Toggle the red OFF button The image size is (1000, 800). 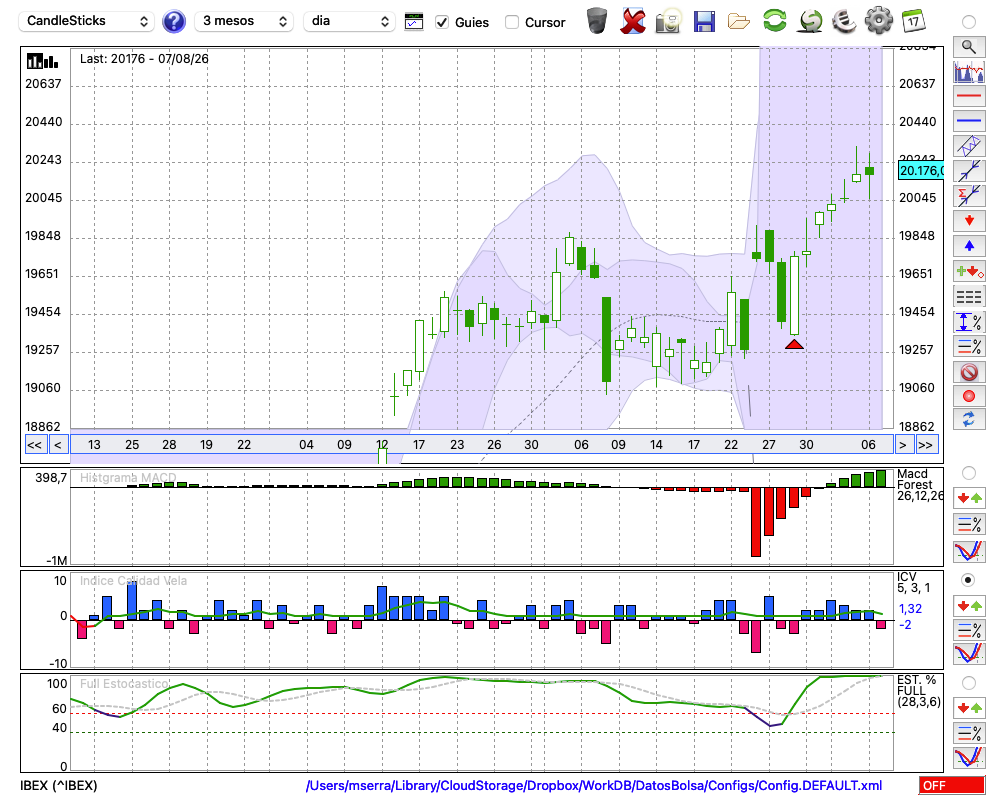tap(952, 785)
